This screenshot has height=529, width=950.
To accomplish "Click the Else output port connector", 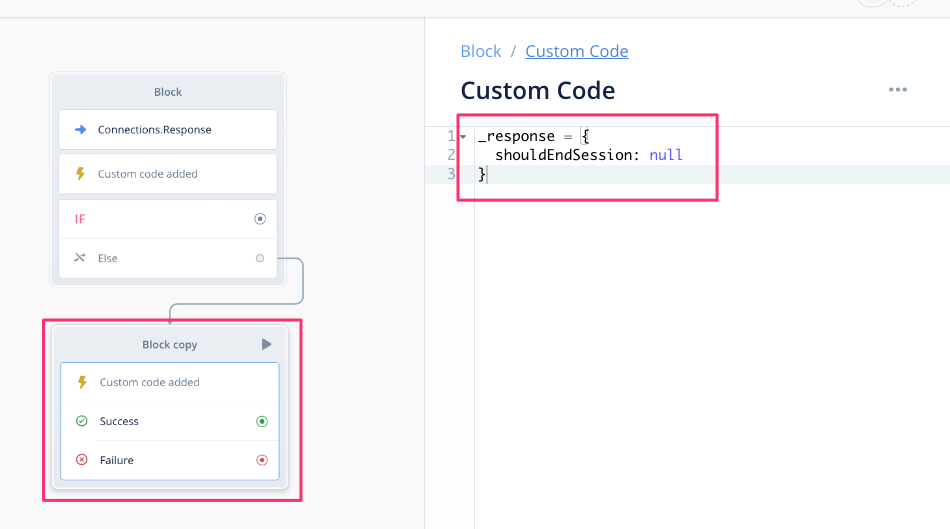I will pos(260,258).
